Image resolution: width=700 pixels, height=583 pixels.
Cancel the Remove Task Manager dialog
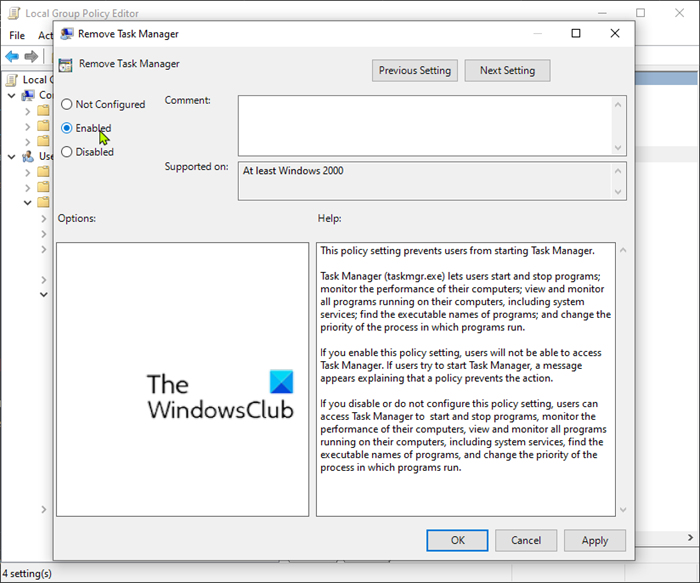[x=526, y=541]
